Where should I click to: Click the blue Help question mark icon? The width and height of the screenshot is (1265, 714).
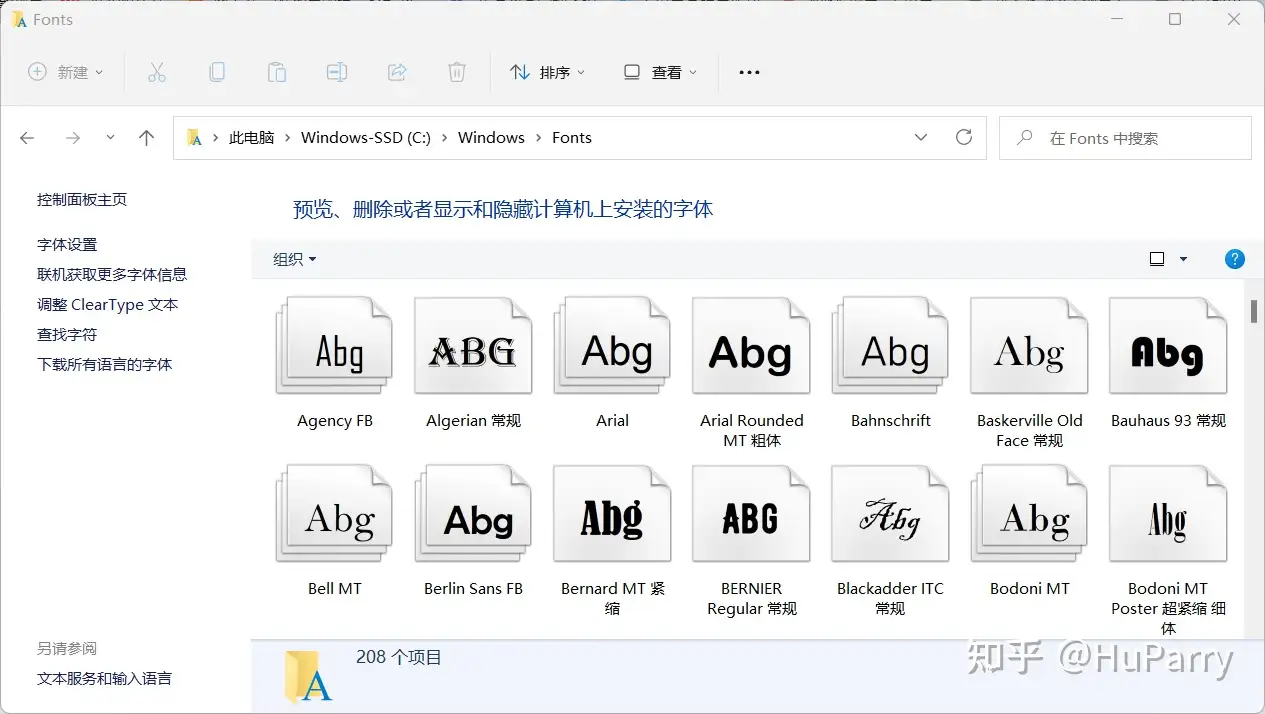1234,259
